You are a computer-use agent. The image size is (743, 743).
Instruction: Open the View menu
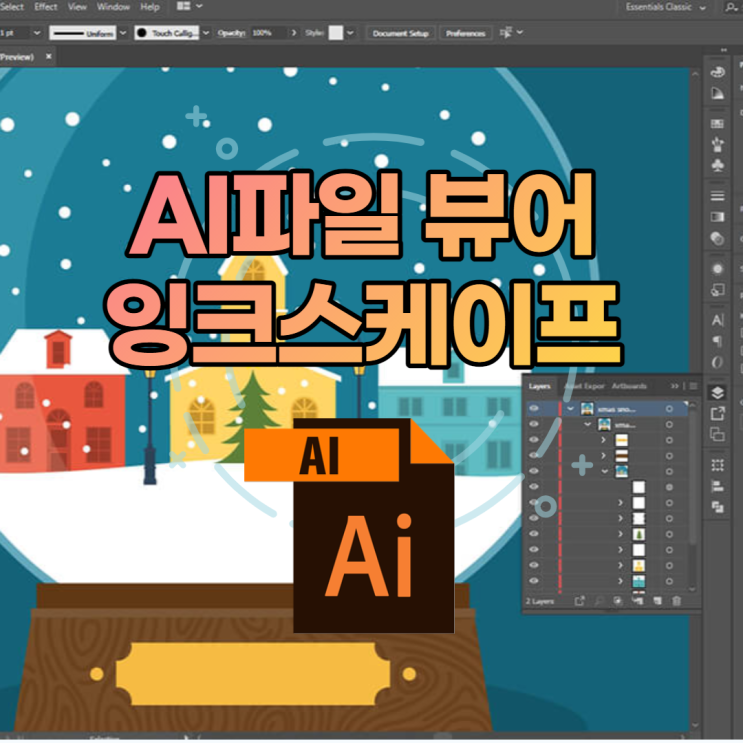[x=77, y=7]
